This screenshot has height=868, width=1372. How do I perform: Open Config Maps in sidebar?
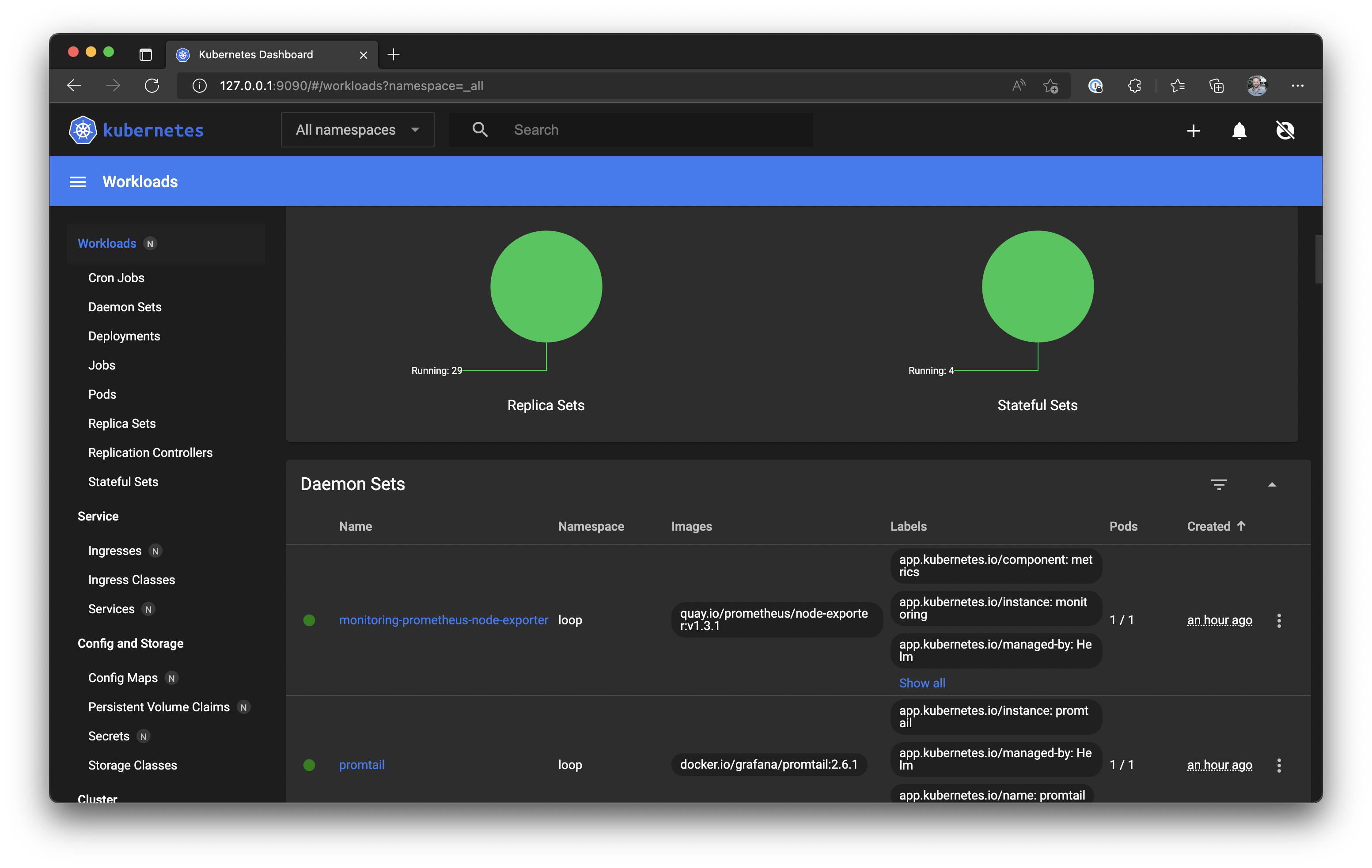123,677
